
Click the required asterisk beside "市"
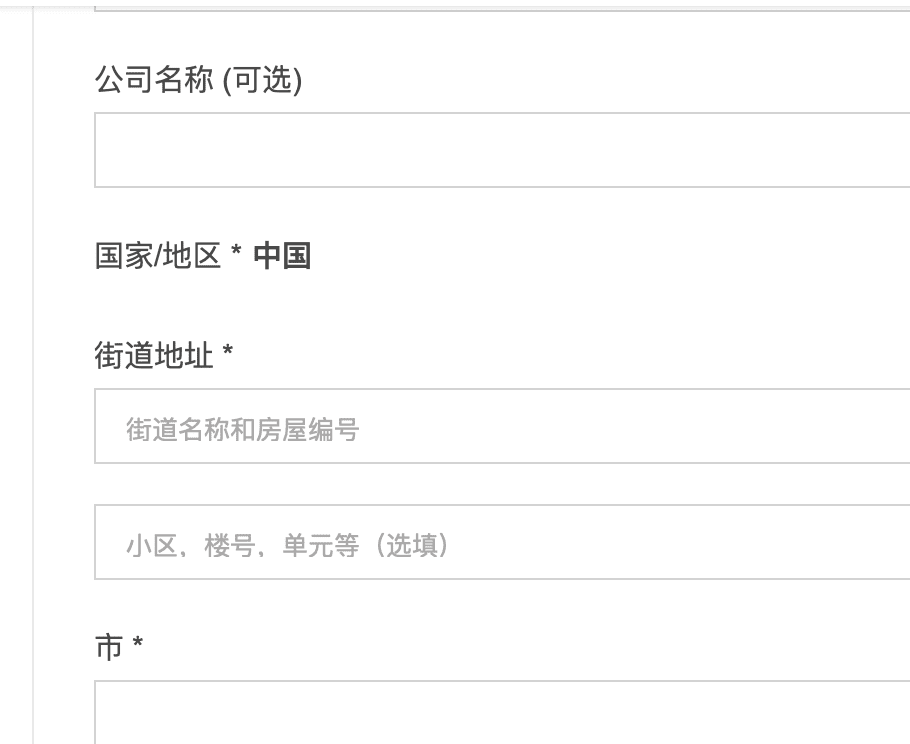click(138, 646)
